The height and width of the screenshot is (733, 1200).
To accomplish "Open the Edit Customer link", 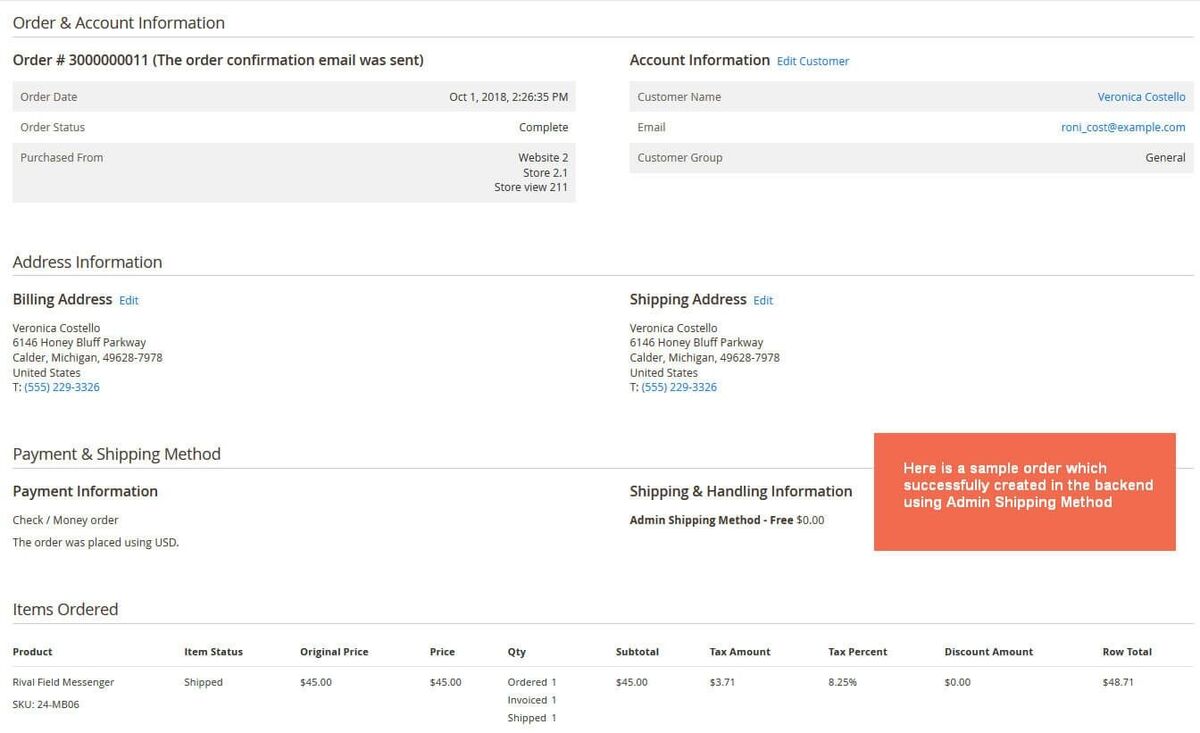I will pyautogui.click(x=813, y=61).
